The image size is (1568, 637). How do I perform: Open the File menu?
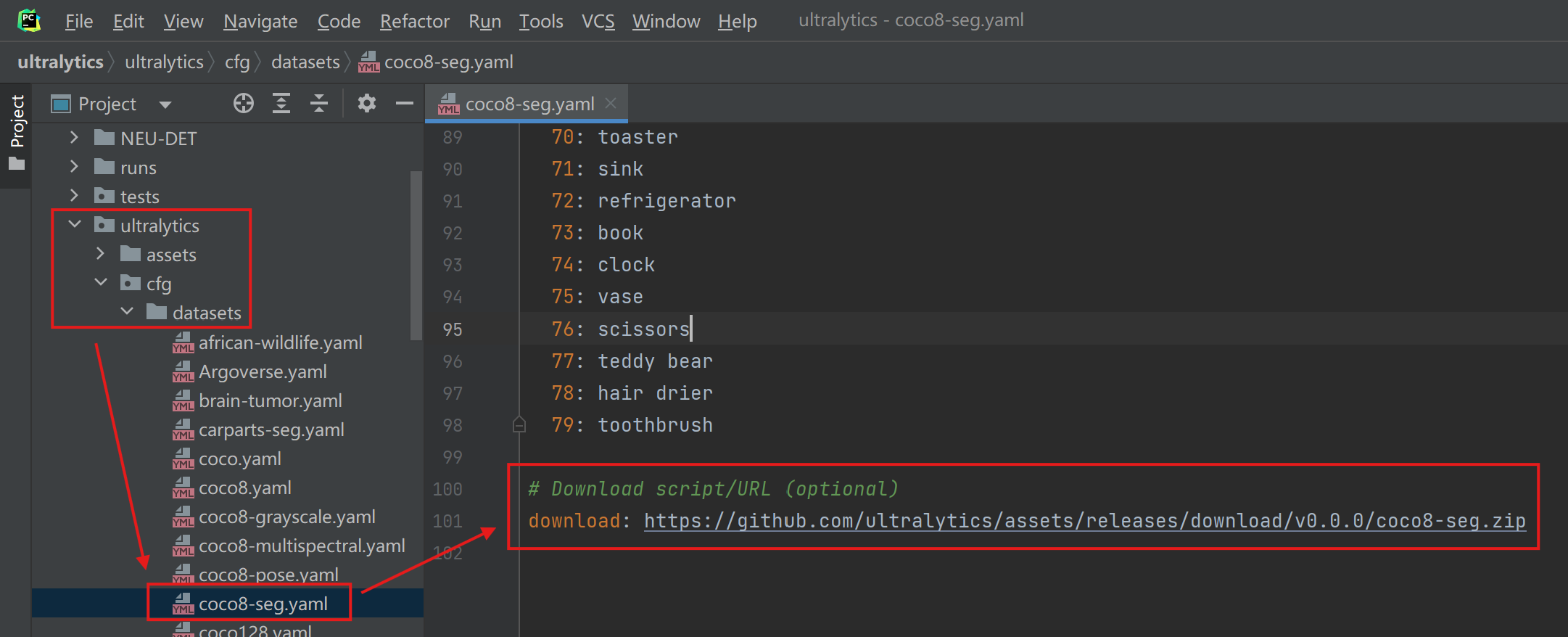[x=79, y=21]
